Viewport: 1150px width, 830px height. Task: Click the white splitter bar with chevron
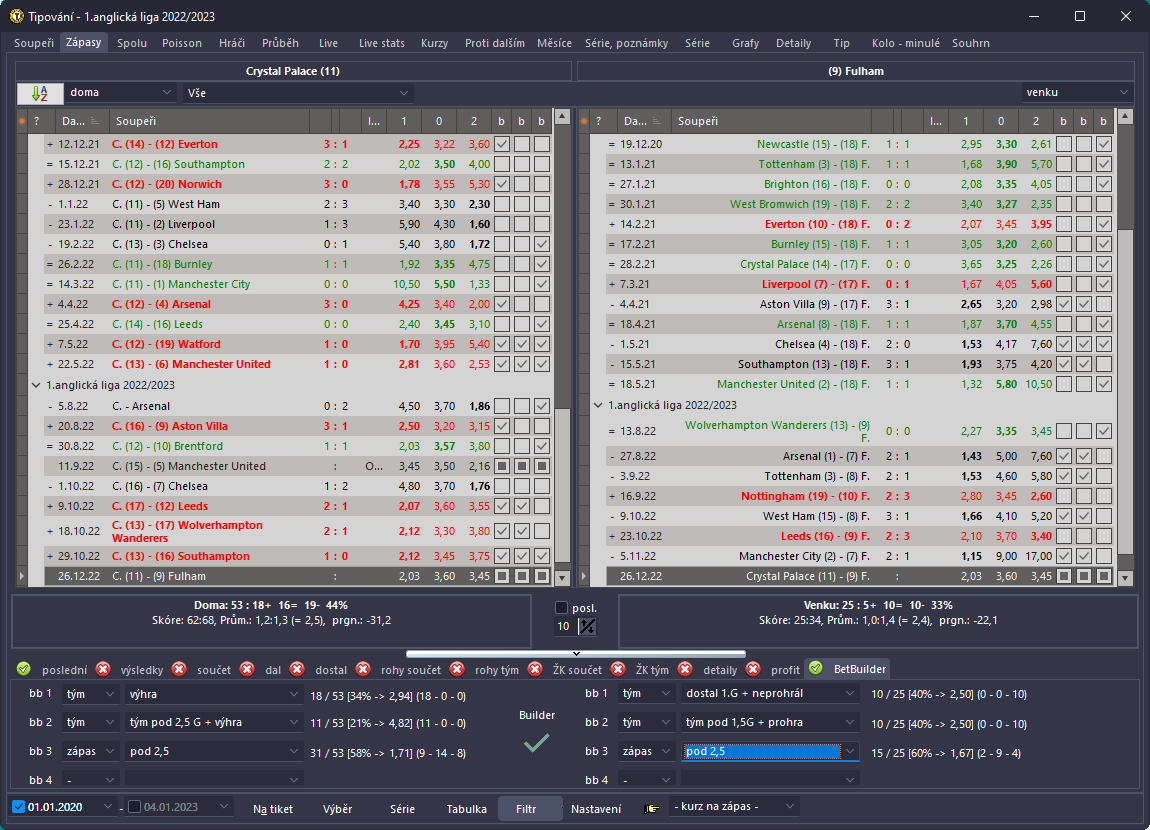pos(576,653)
